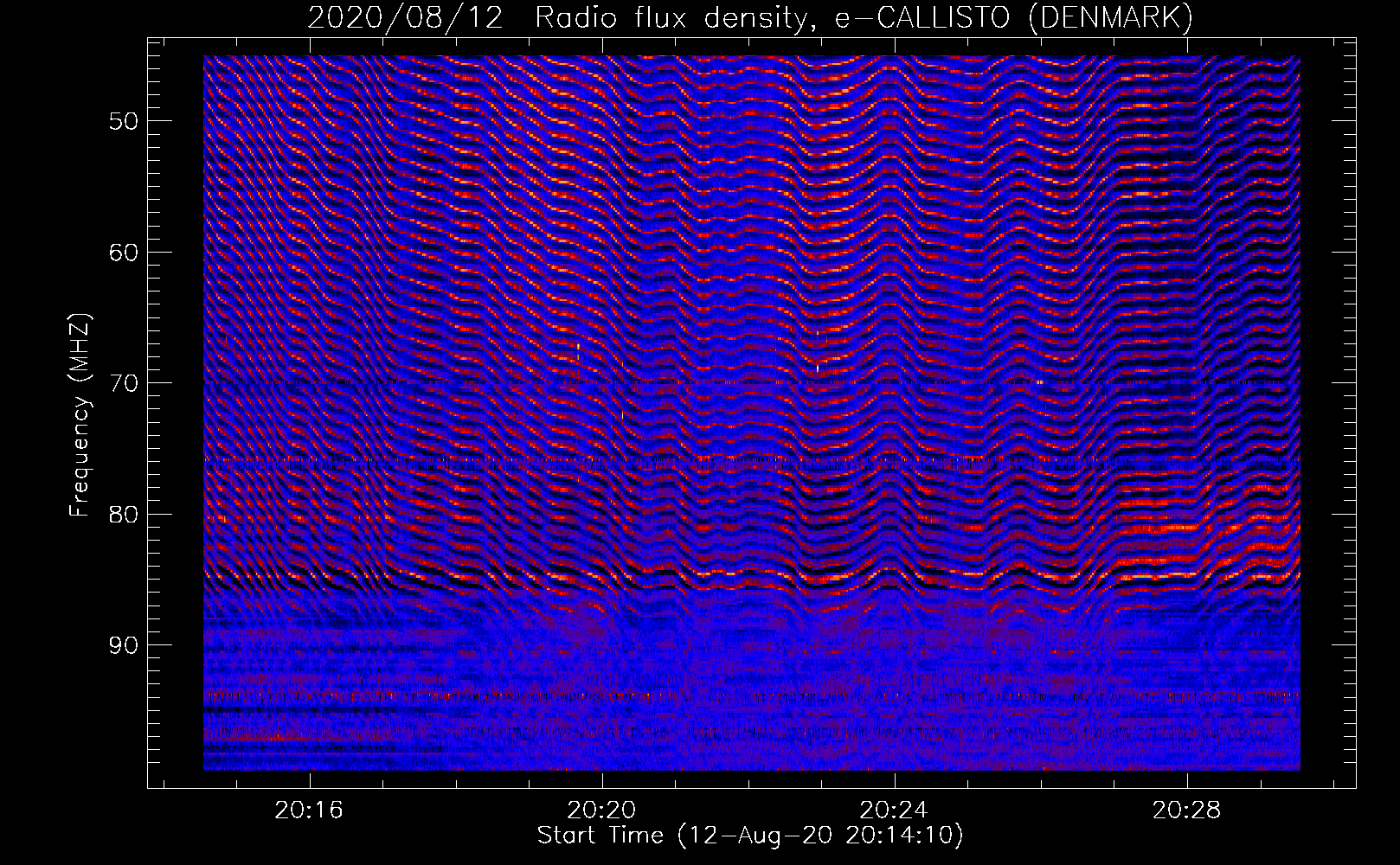
Task: Click the 20:16 time tick label
Action: [309, 810]
